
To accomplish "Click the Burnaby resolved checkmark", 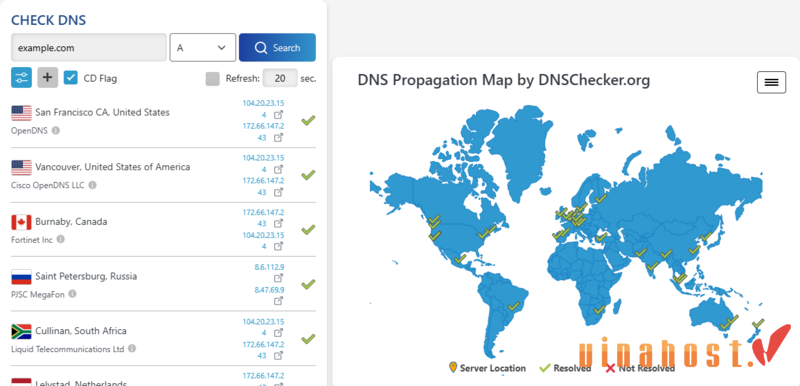I will coord(308,229).
